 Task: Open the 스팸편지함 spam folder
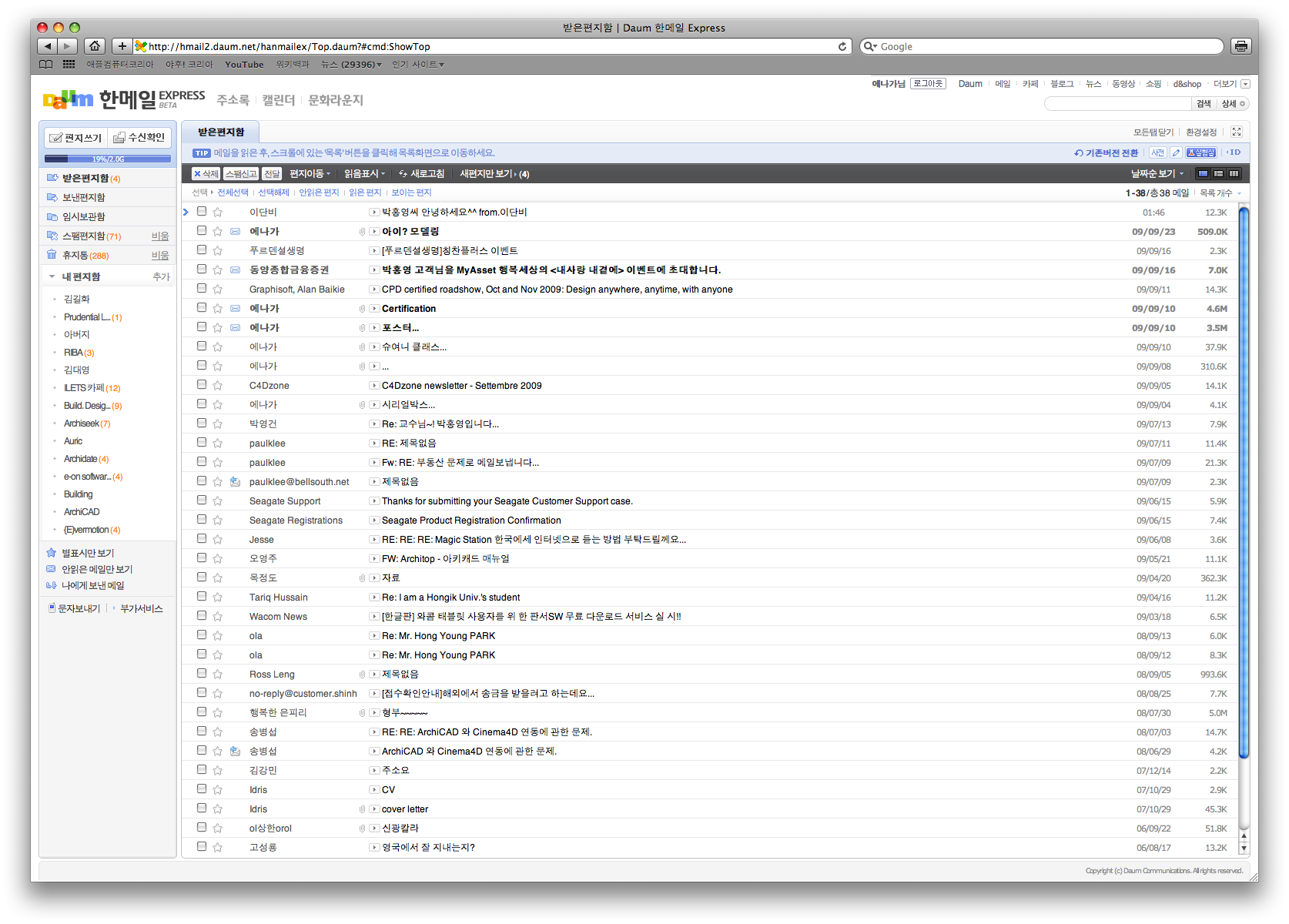click(83, 236)
